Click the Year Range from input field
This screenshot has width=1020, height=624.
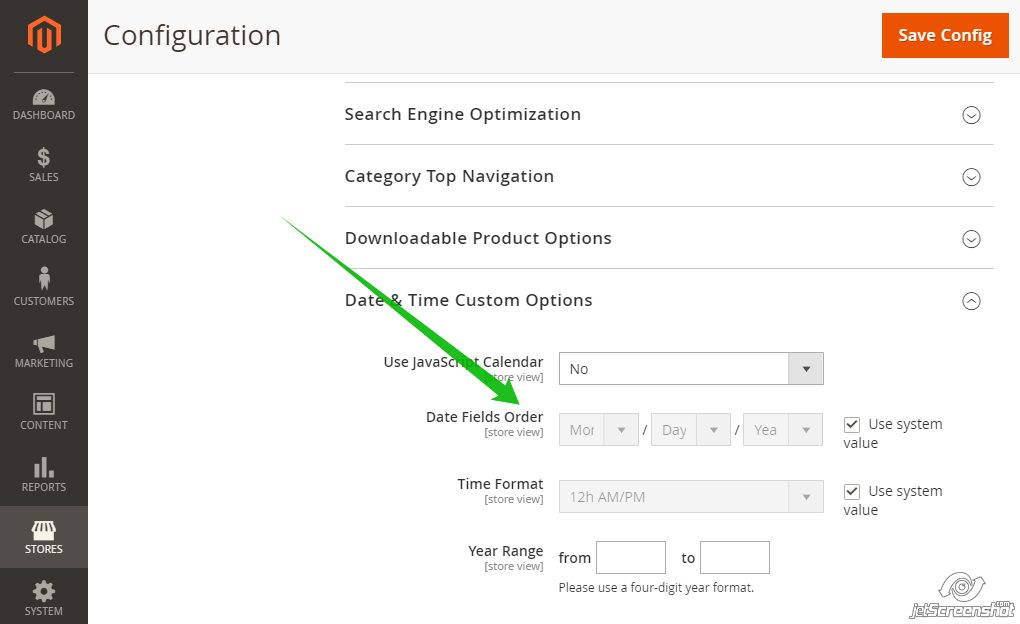pos(630,557)
